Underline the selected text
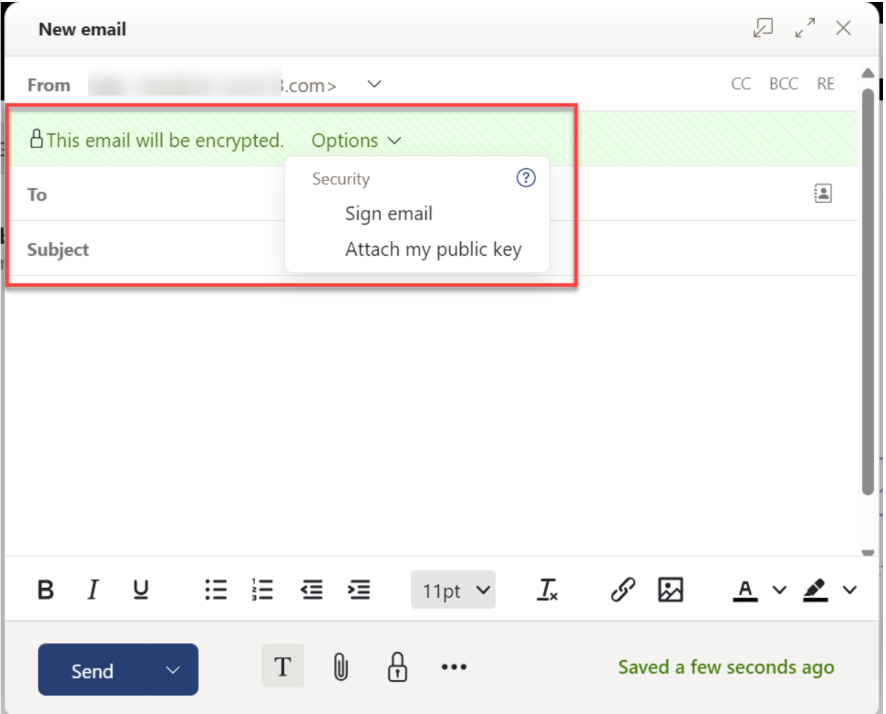The image size is (886, 714). pyautogui.click(x=141, y=590)
